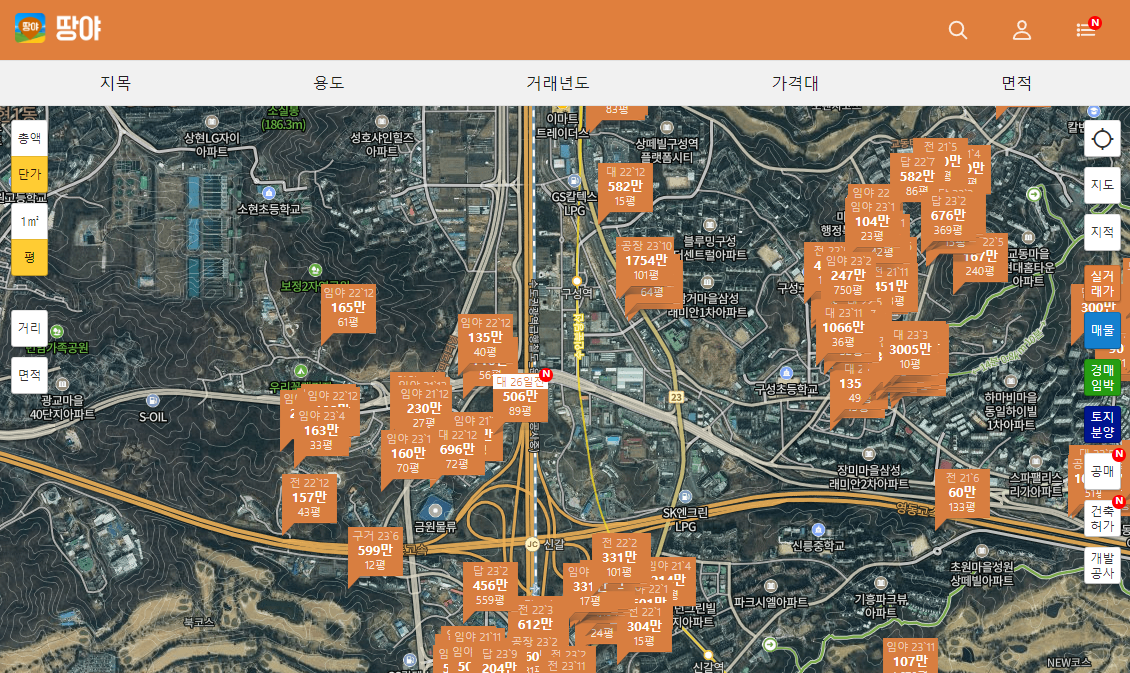Select the 답 23'2 676만 marker

[948, 215]
